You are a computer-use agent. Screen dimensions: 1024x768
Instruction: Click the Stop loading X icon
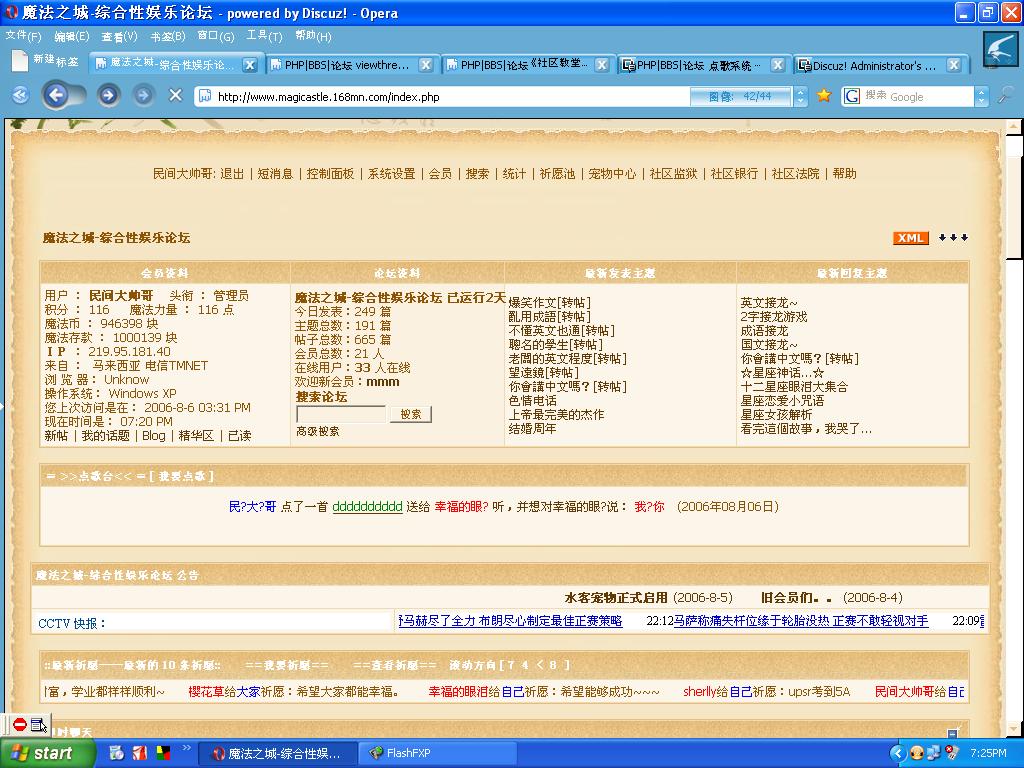[175, 96]
